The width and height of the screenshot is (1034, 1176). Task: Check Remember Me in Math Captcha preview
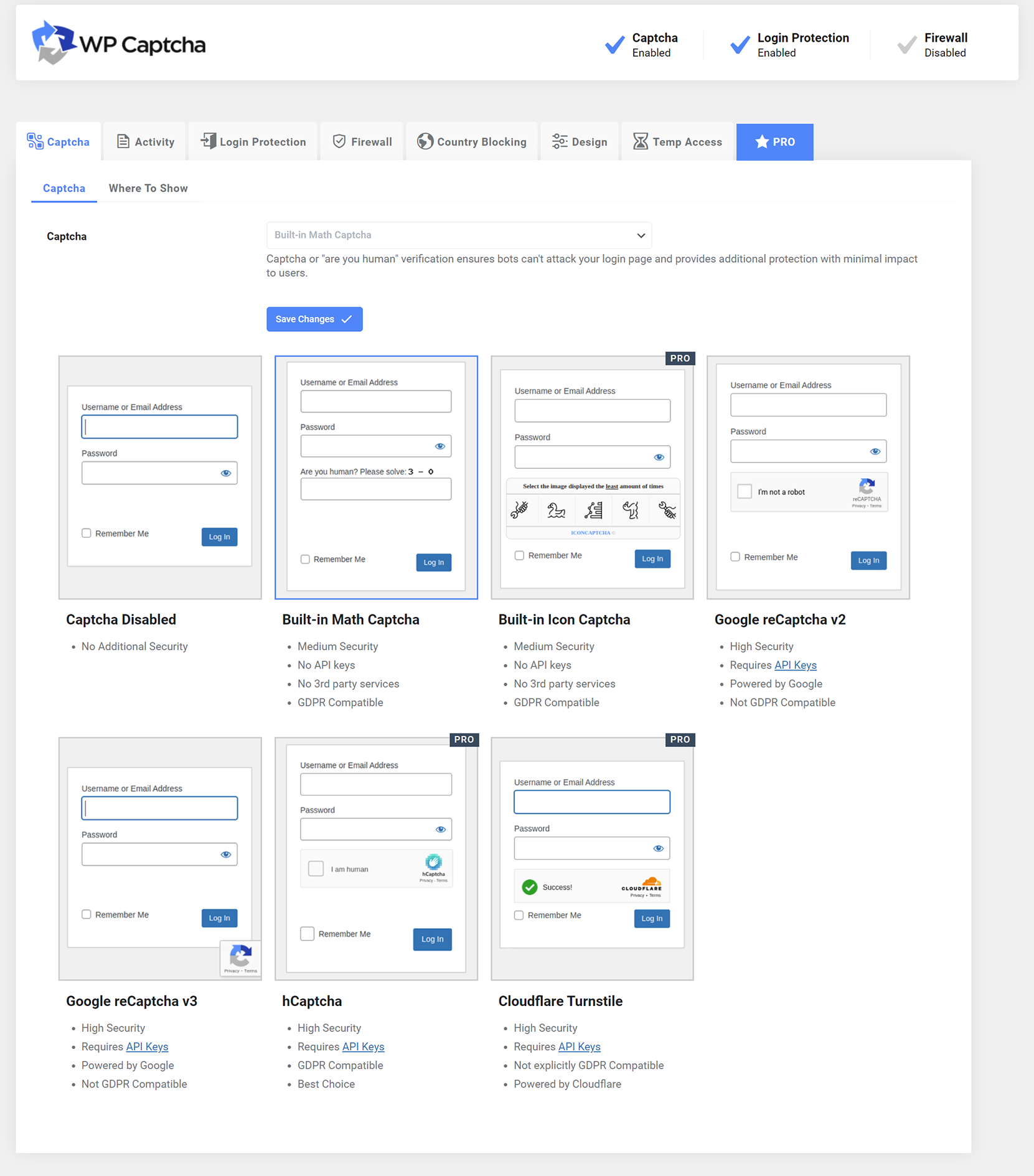point(305,559)
